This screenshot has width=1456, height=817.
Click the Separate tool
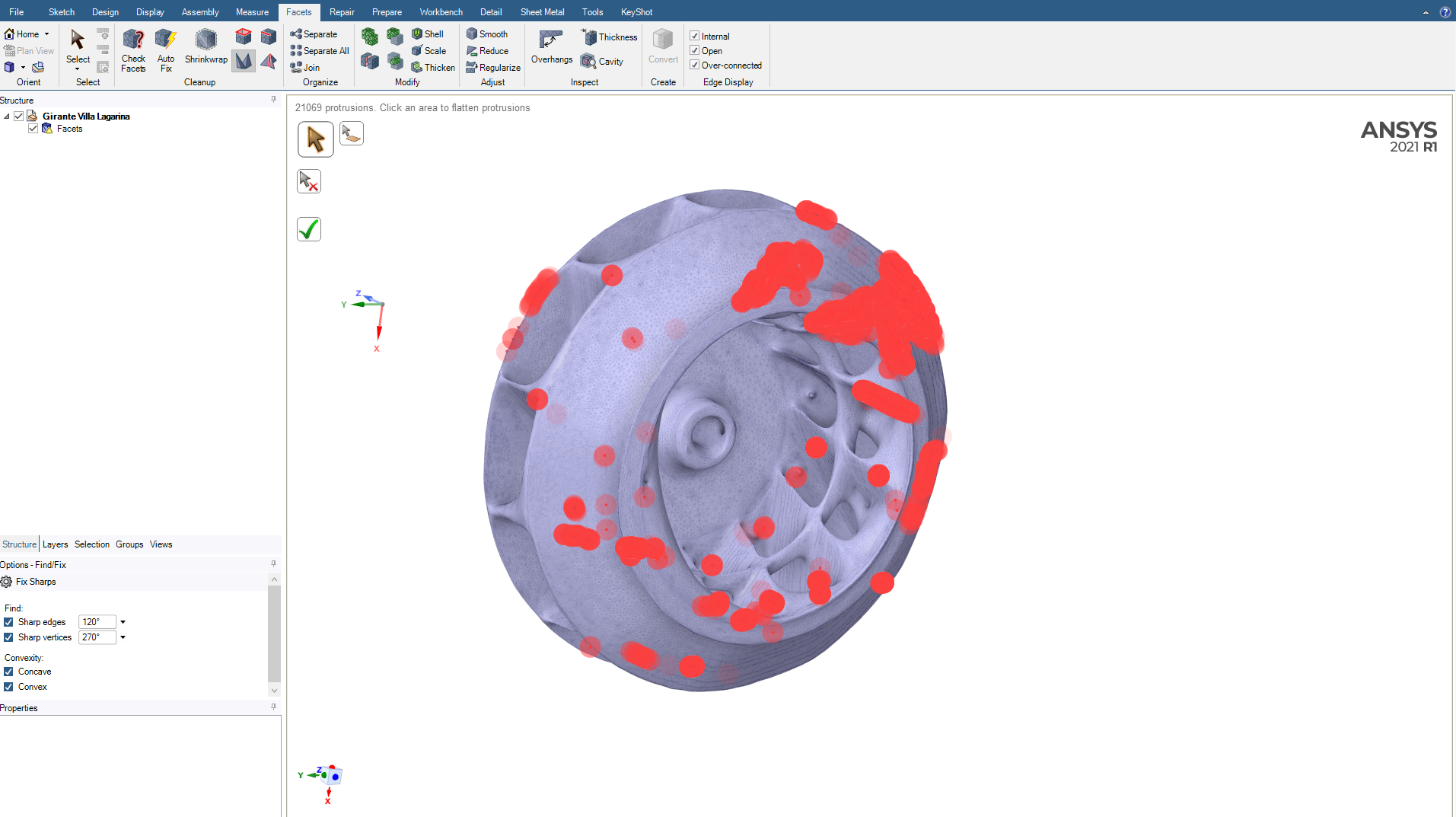point(314,34)
